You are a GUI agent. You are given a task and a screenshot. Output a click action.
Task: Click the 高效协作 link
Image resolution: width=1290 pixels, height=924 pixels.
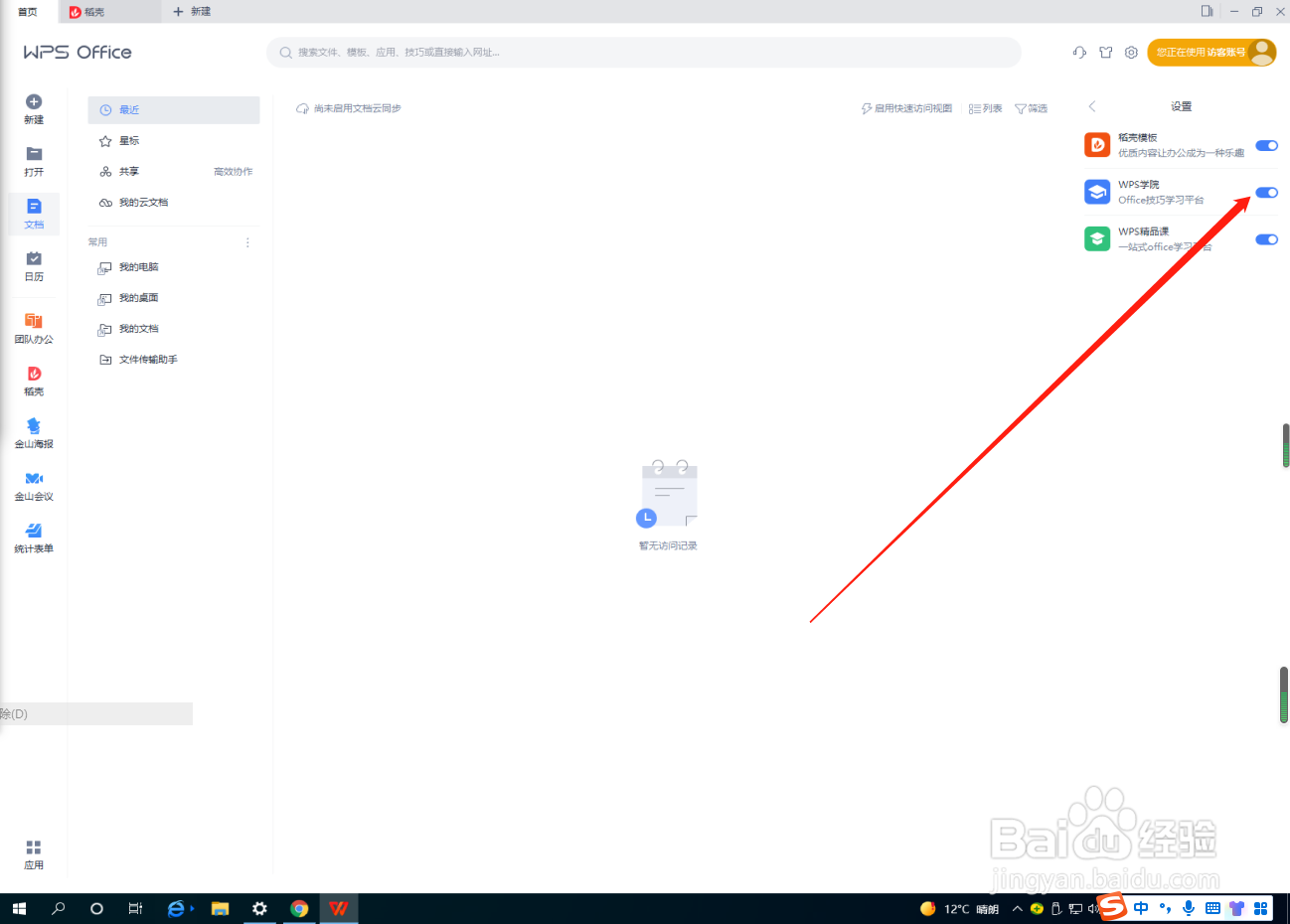click(234, 172)
